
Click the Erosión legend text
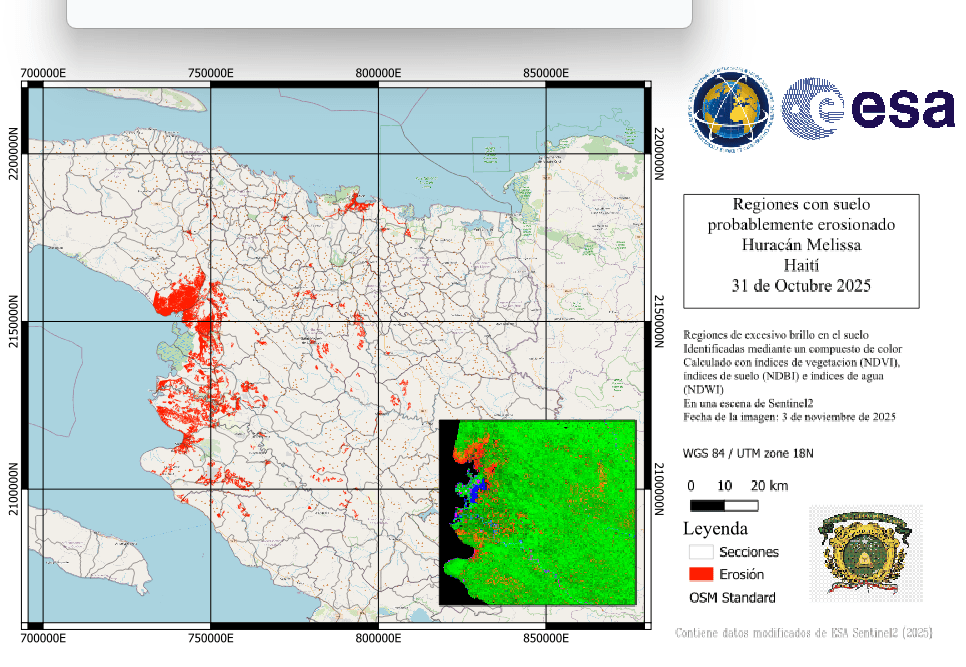[741, 574]
